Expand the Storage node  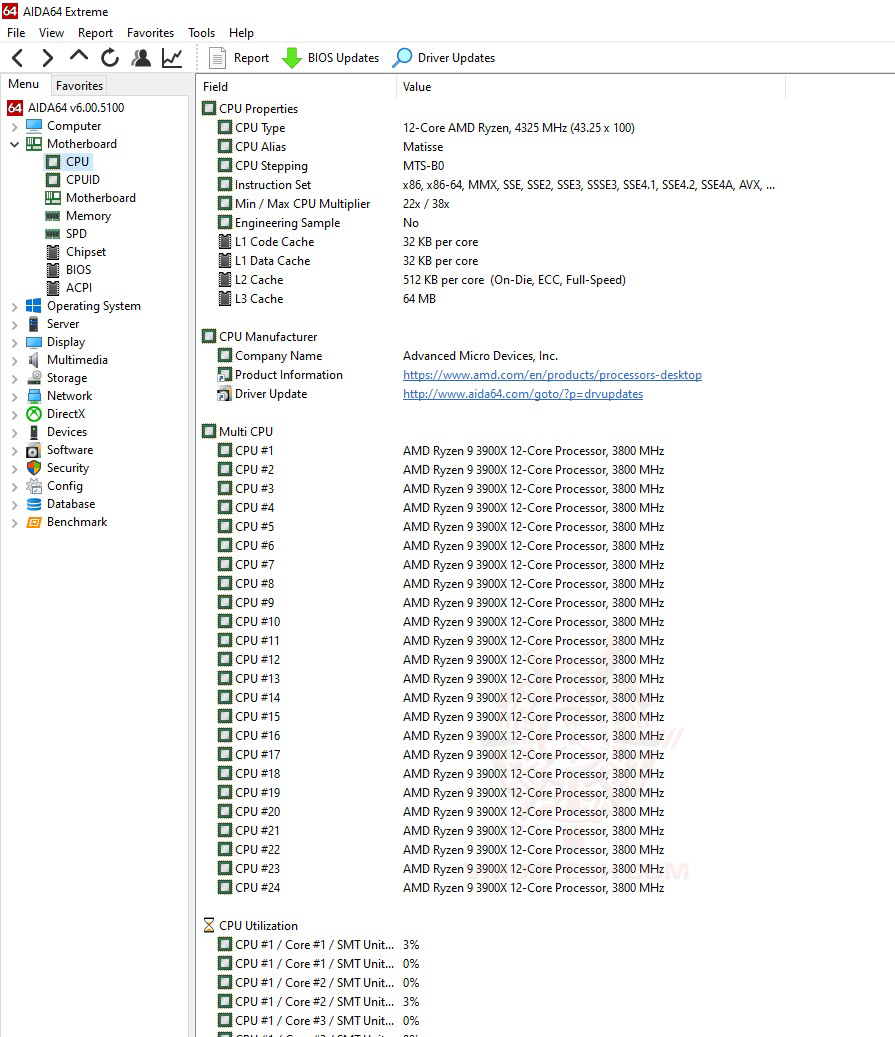15,378
